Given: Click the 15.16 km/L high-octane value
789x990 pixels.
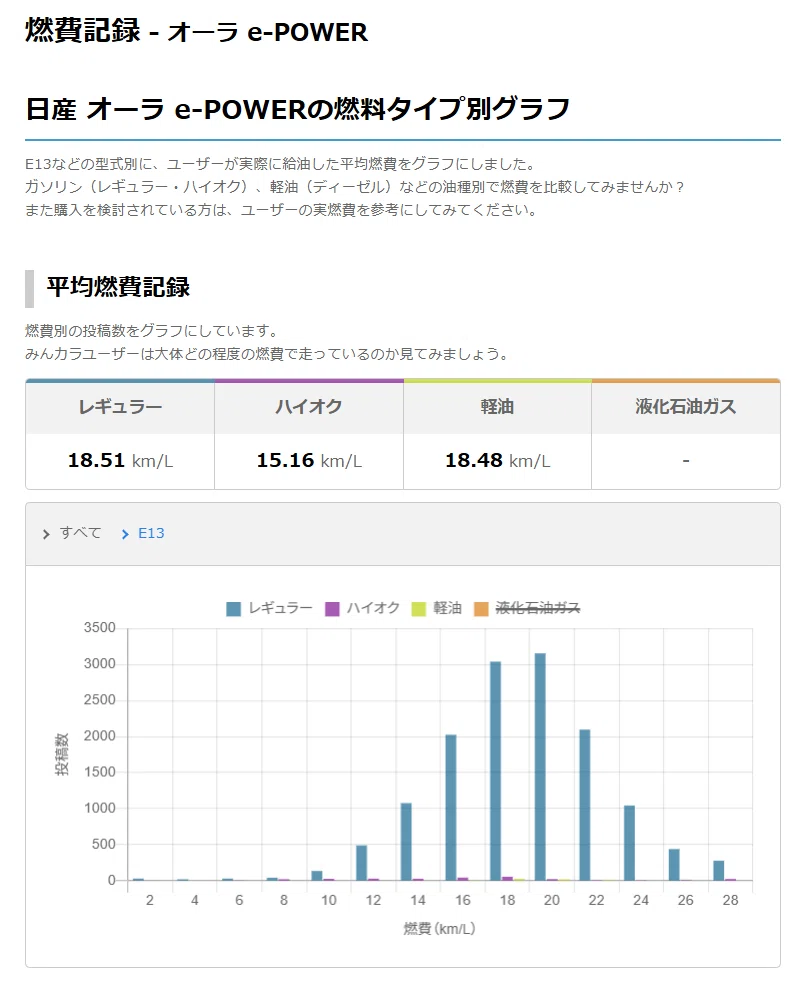Looking at the screenshot, I should tap(309, 461).
